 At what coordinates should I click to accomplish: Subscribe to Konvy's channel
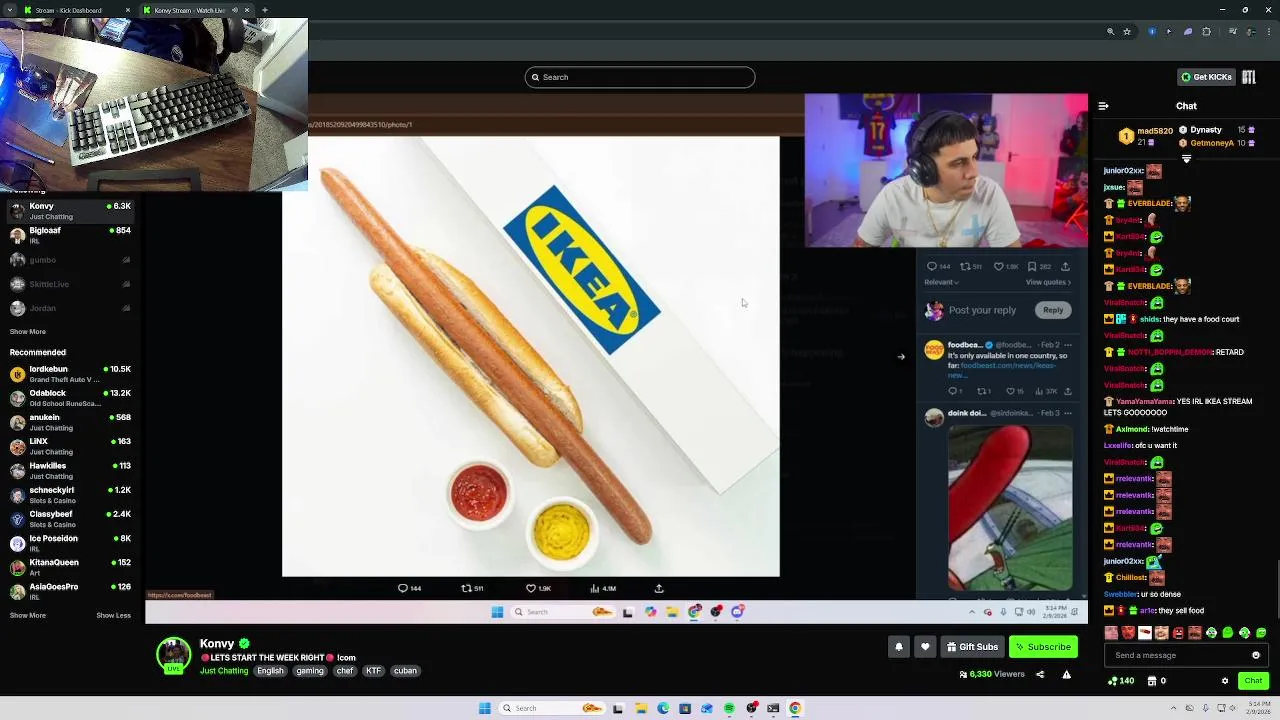click(x=1043, y=647)
